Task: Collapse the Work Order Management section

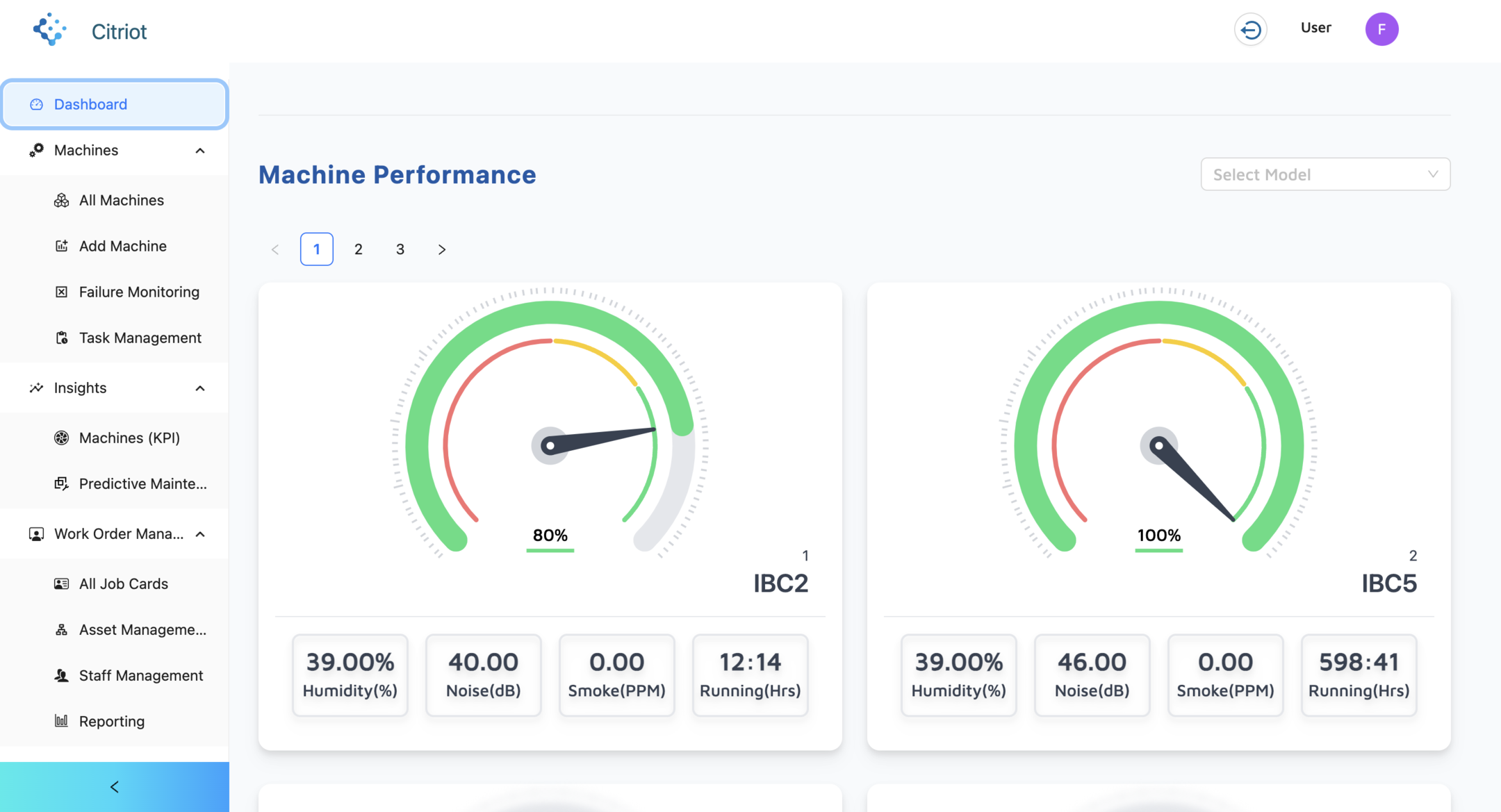Action: [200, 534]
